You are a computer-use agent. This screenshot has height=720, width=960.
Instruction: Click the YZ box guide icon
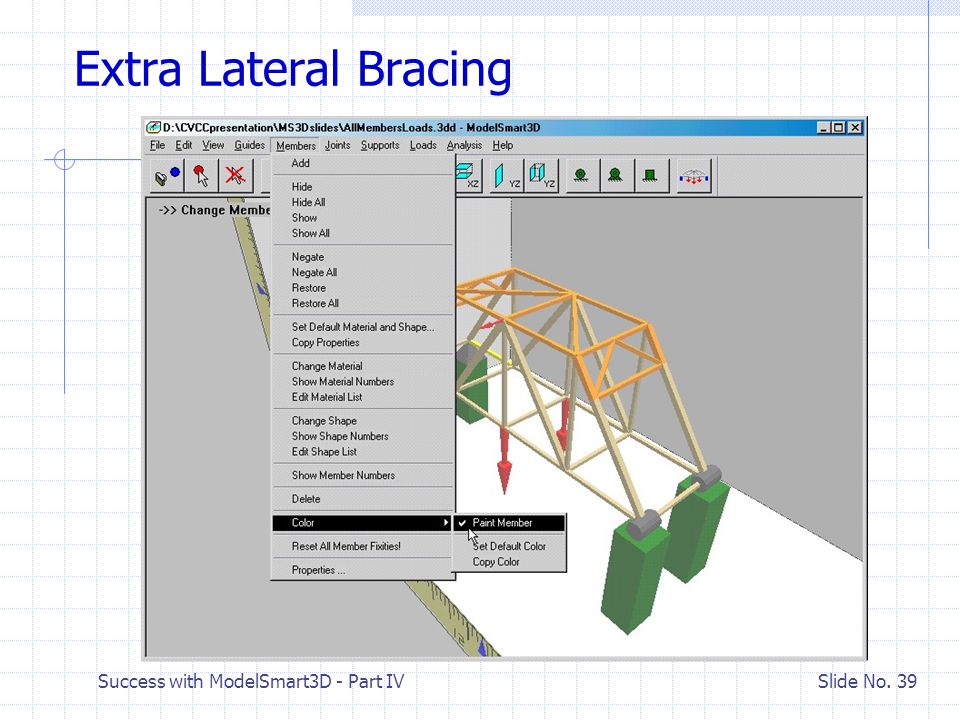[541, 176]
